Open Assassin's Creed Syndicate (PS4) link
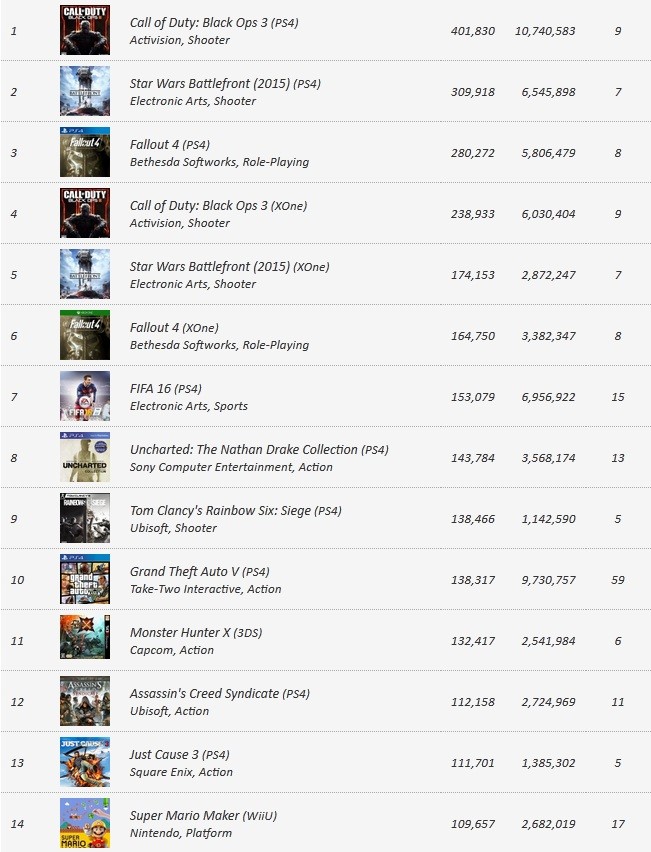 tap(220, 694)
